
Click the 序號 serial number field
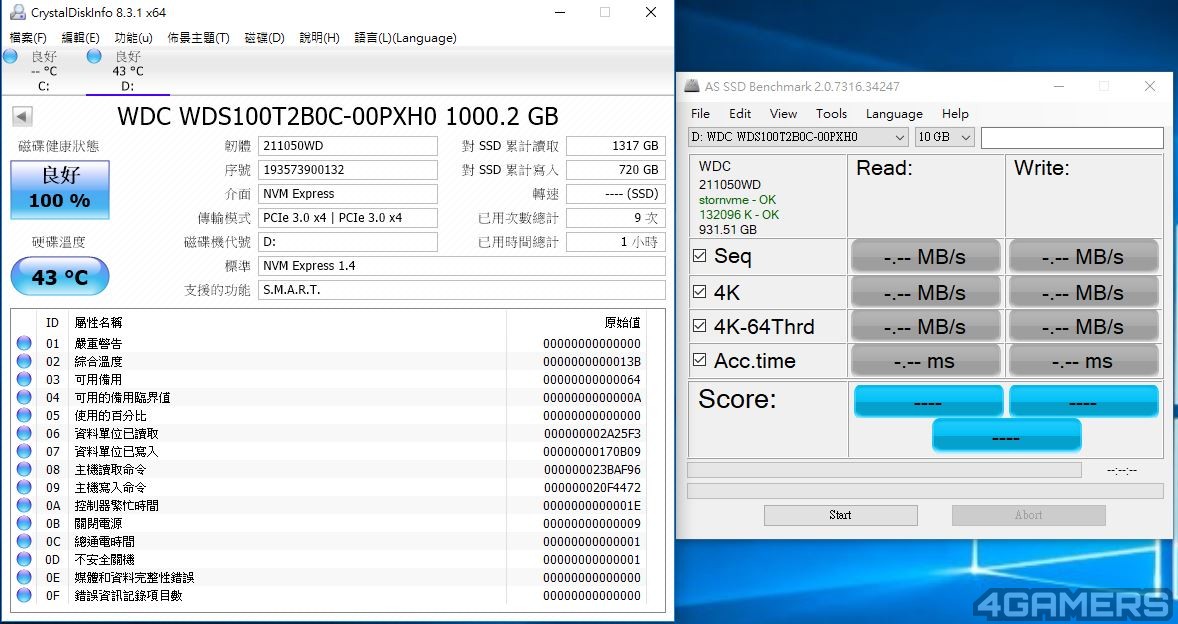348,170
